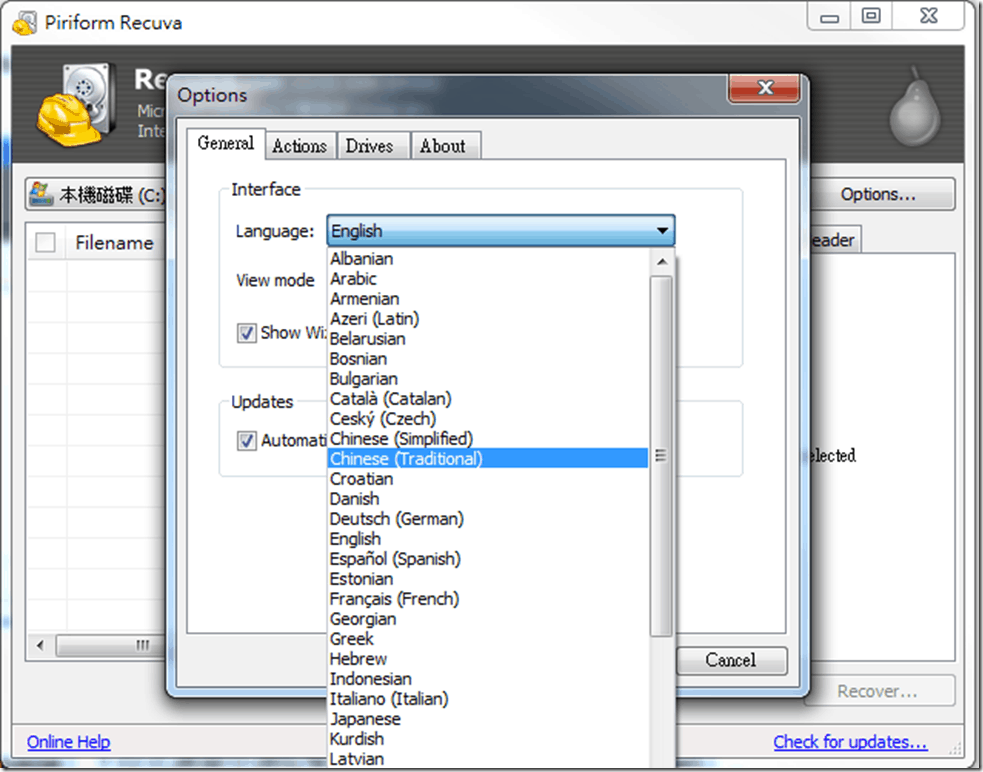This screenshot has width=983, height=772.
Task: Click the Cancel button in Options
Action: click(x=731, y=660)
